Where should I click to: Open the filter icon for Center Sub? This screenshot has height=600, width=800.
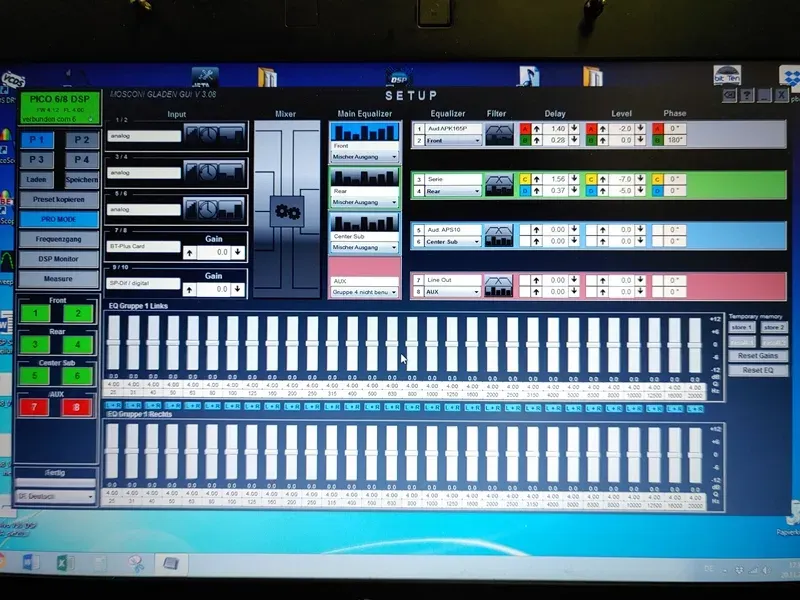pos(499,236)
